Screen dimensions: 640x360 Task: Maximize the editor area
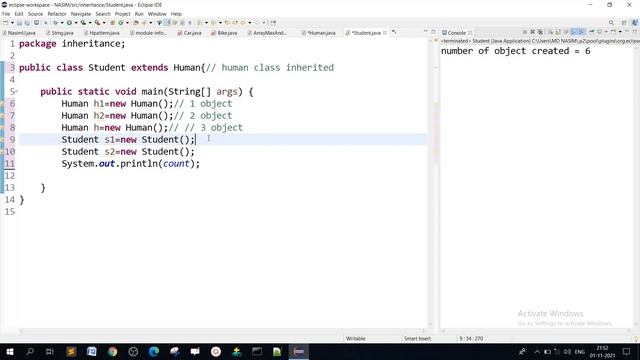[x=433, y=32]
